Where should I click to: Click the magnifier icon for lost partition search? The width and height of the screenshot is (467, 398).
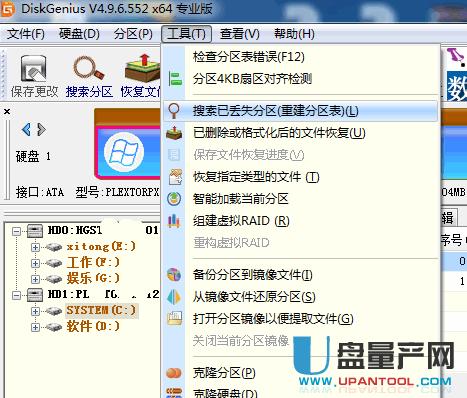pos(174,111)
